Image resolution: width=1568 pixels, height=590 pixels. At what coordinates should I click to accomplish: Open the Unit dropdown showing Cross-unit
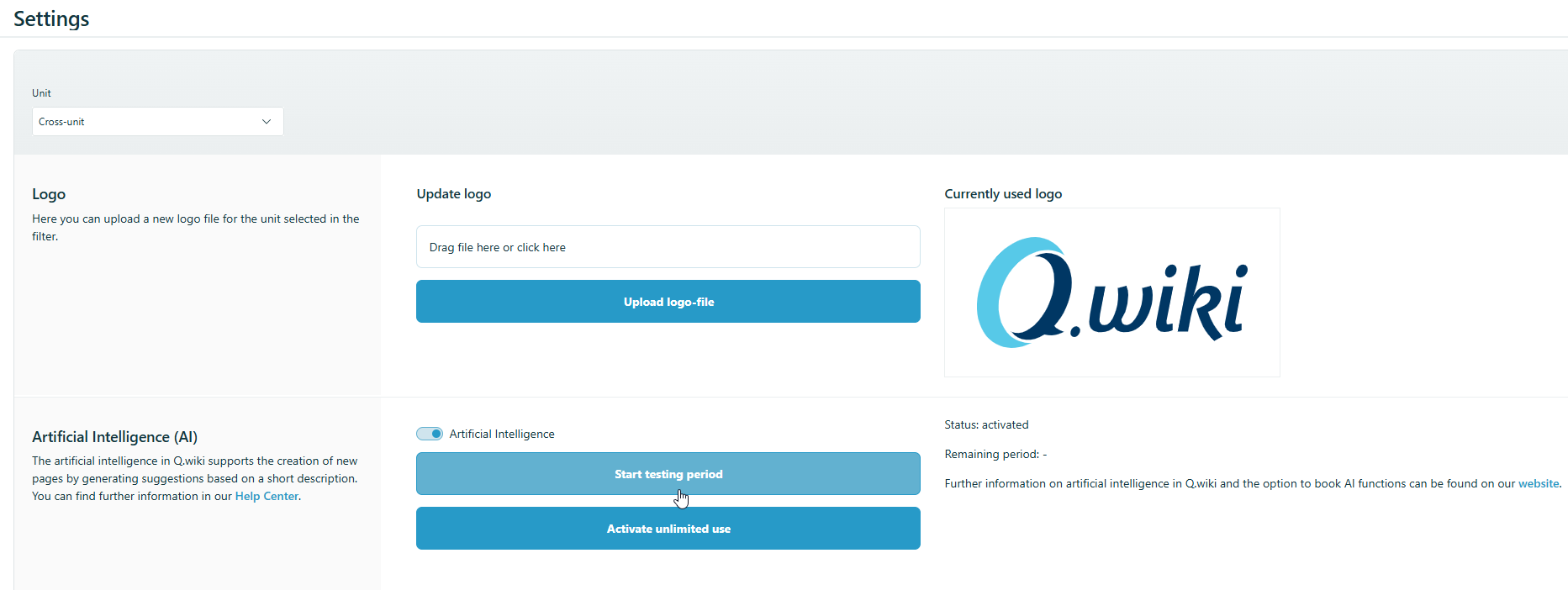(158, 122)
